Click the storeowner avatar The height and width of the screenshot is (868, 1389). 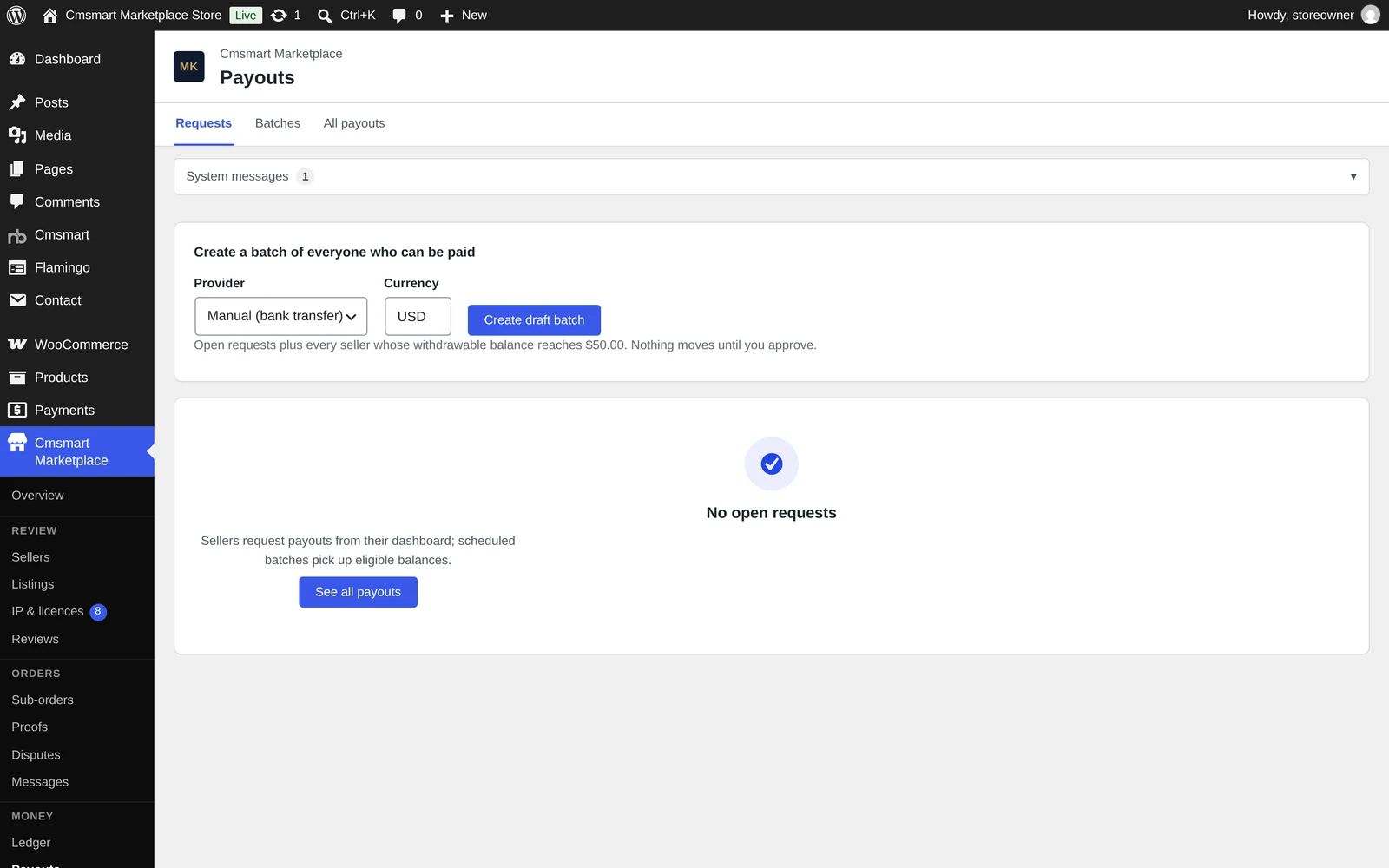[1371, 15]
